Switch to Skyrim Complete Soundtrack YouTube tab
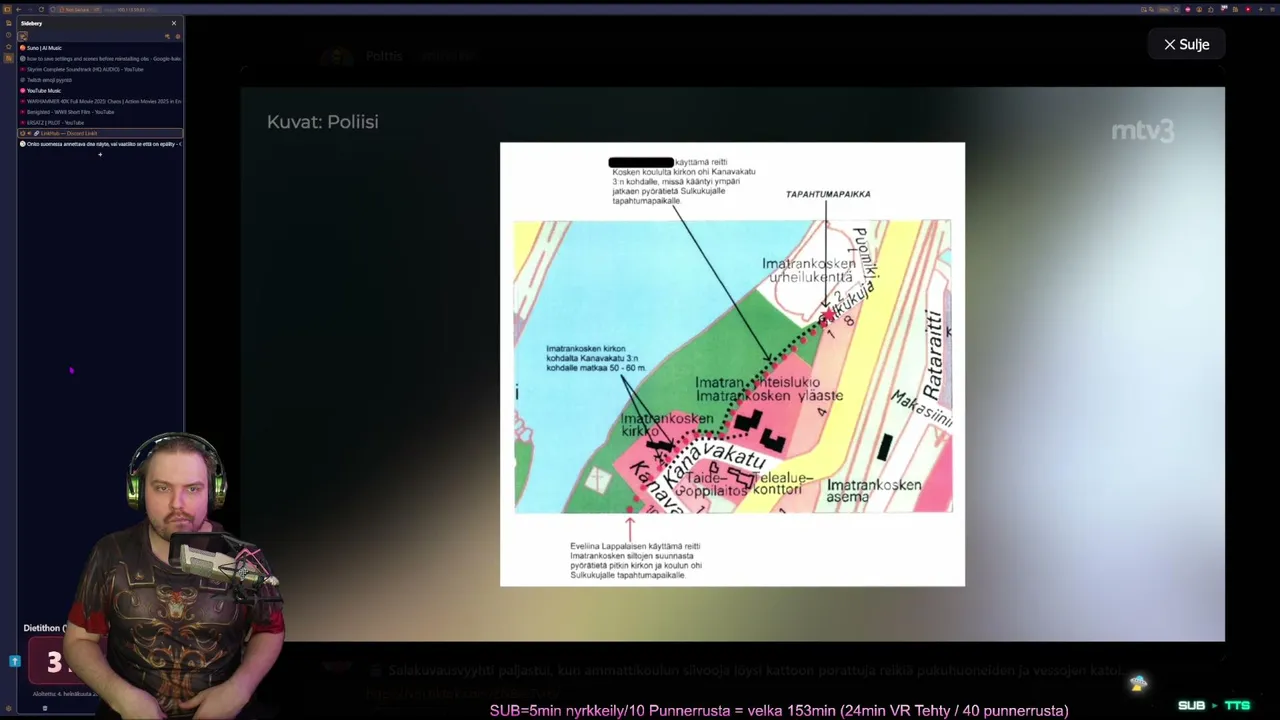 100,69
